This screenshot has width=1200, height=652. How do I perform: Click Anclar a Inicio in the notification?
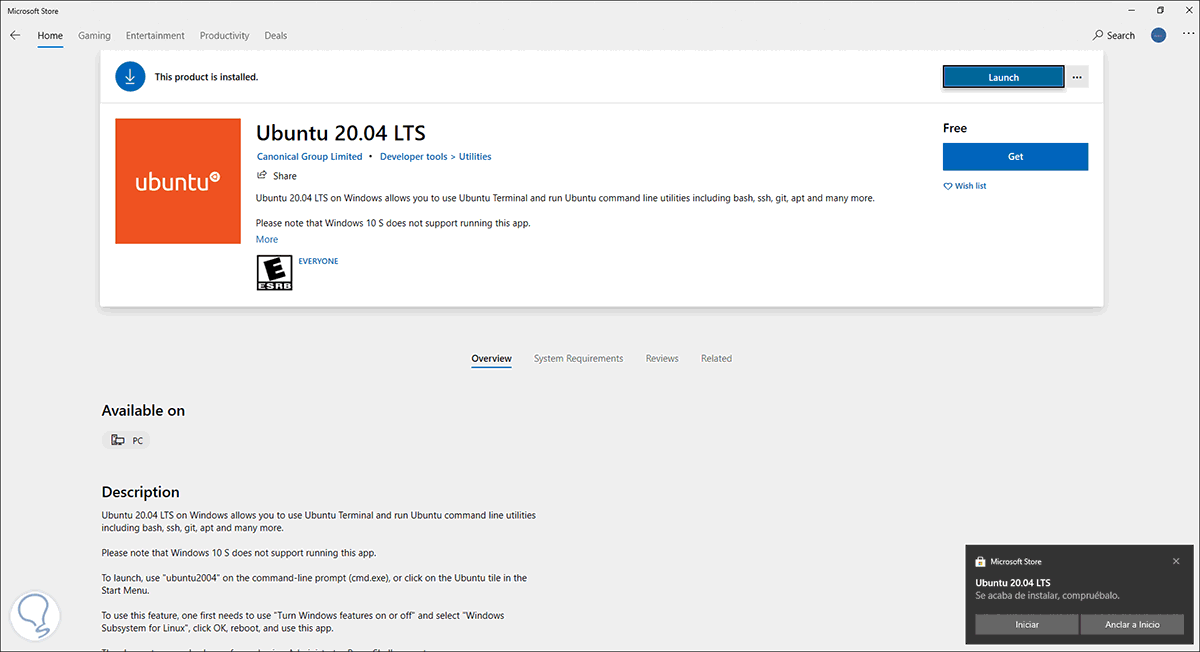click(x=1133, y=624)
